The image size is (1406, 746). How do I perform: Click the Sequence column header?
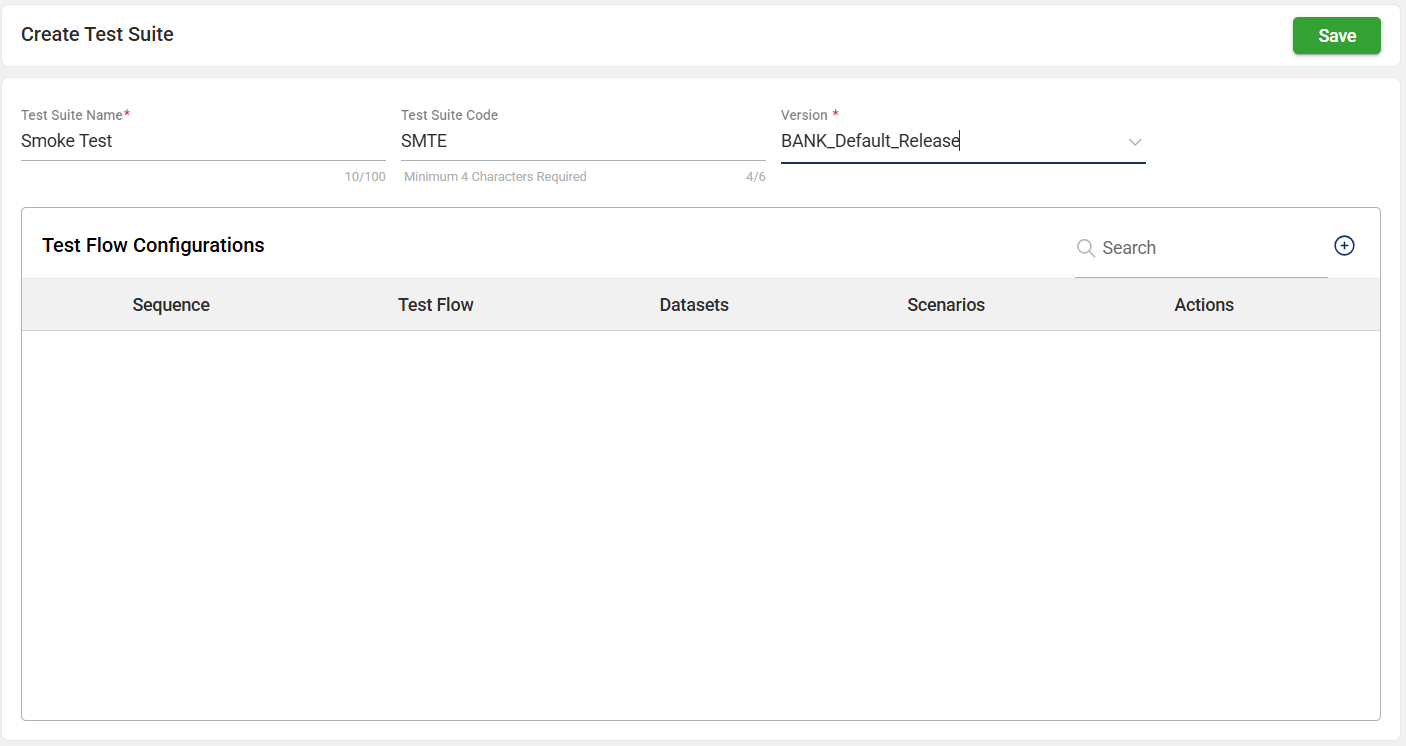[x=171, y=305]
